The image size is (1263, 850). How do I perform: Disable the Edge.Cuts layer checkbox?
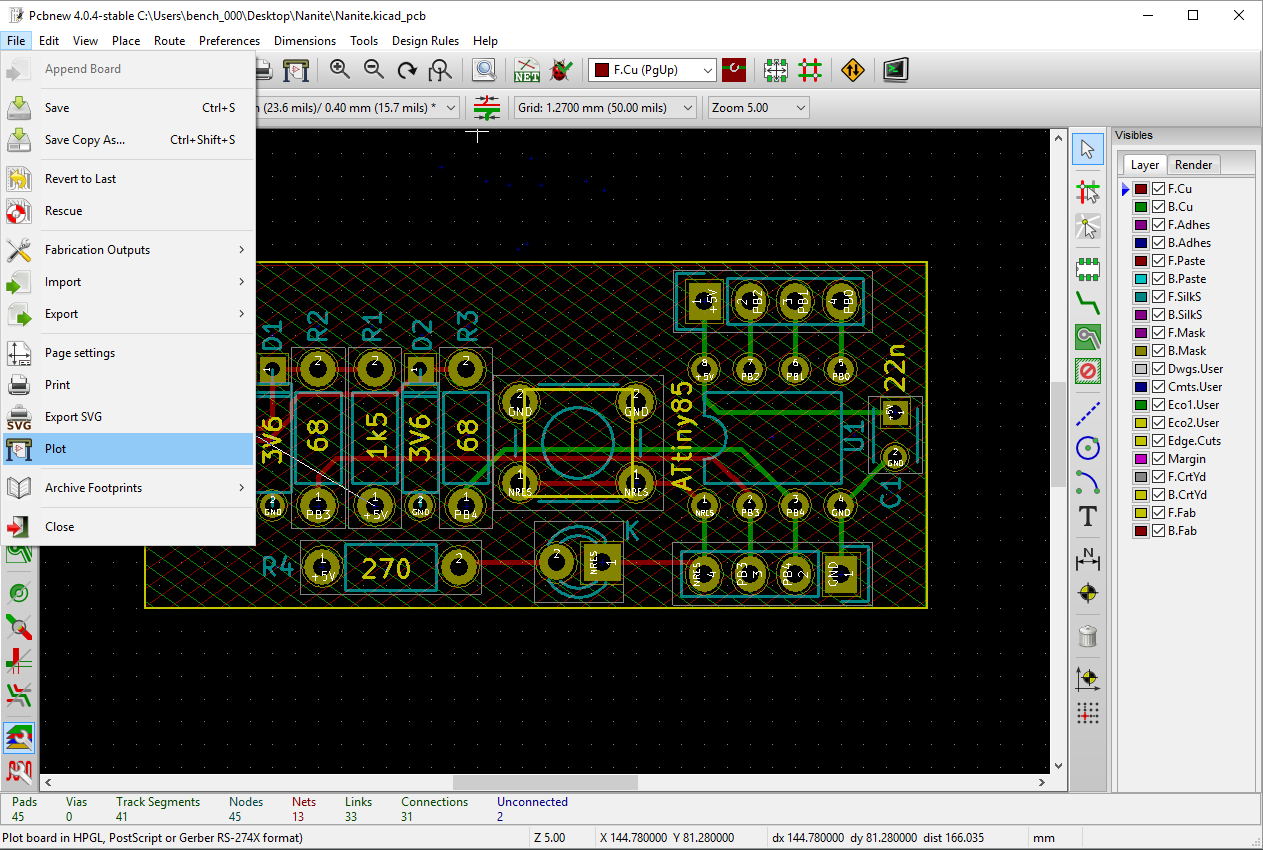point(1159,441)
